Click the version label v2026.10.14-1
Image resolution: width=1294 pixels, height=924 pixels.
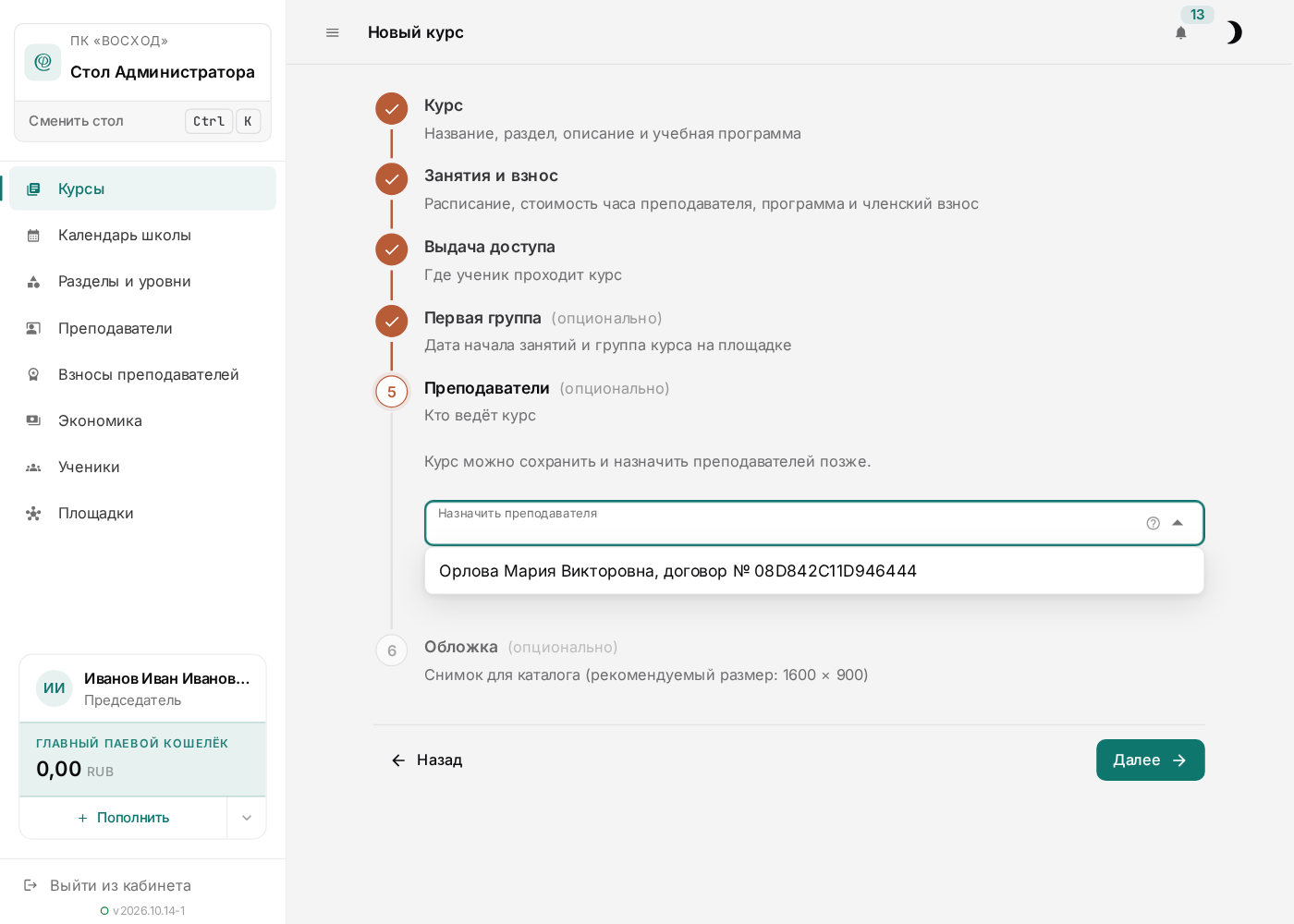coord(149,910)
